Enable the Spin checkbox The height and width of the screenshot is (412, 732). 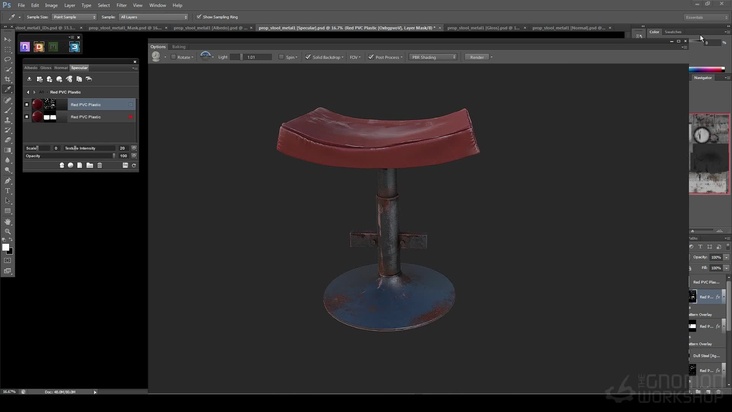coord(281,57)
